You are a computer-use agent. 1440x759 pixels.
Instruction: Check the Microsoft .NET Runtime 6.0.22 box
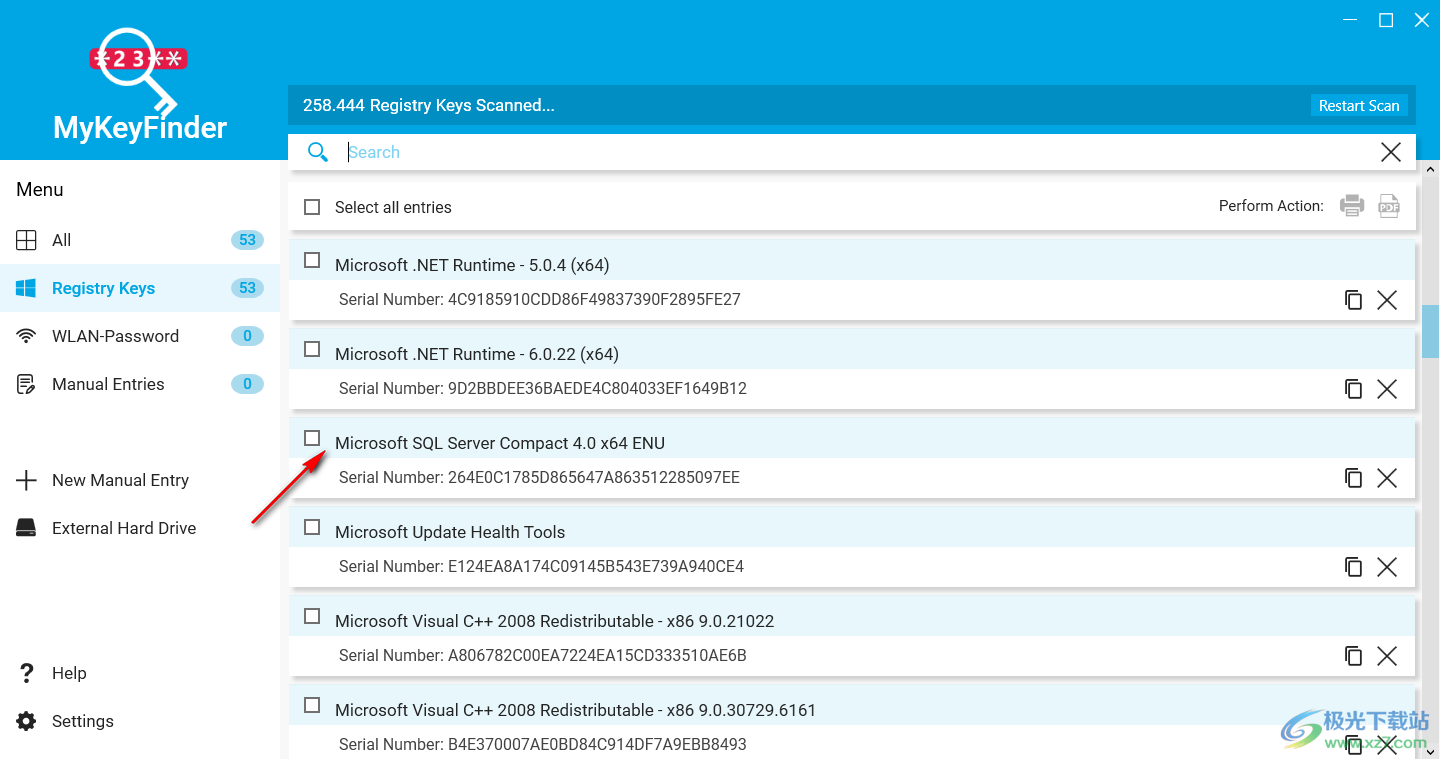coord(312,349)
